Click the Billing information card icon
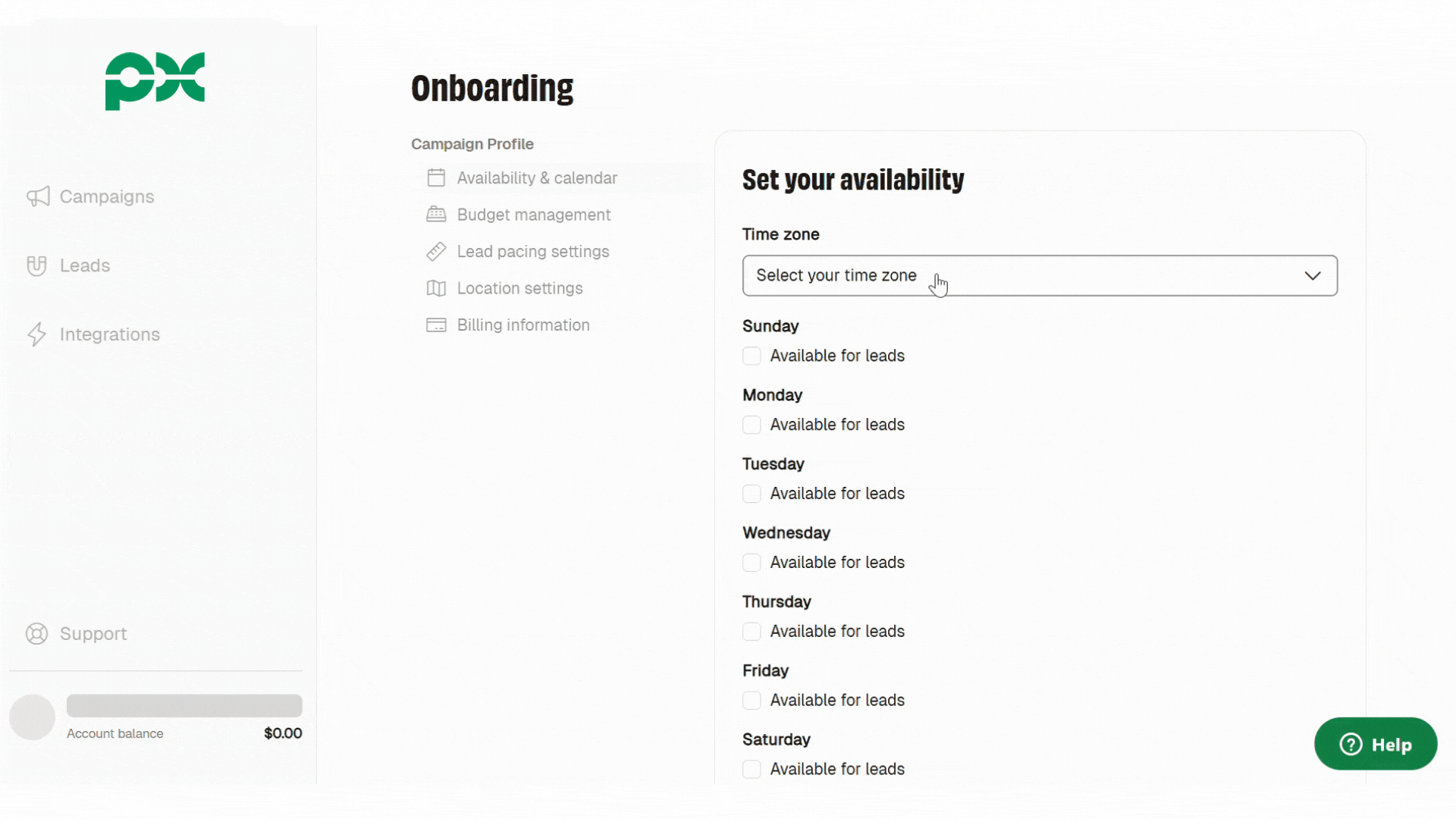 click(437, 325)
